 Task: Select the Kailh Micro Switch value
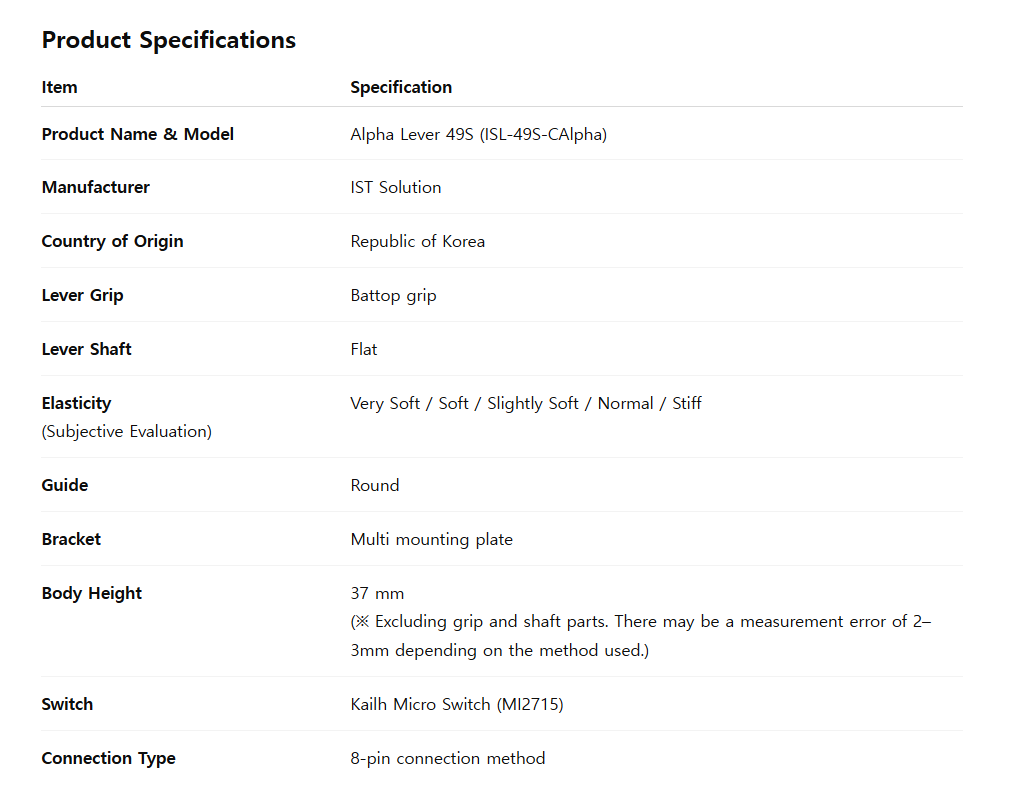pyautogui.click(x=457, y=704)
